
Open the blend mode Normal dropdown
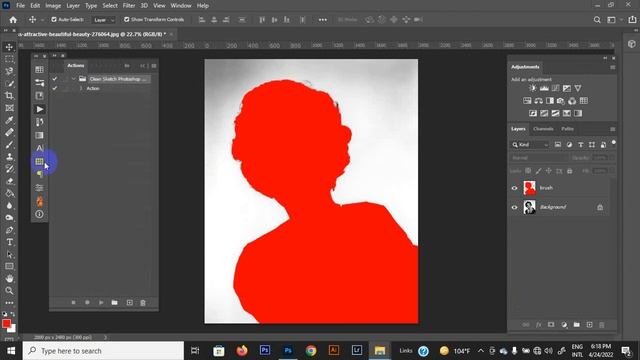pos(539,158)
